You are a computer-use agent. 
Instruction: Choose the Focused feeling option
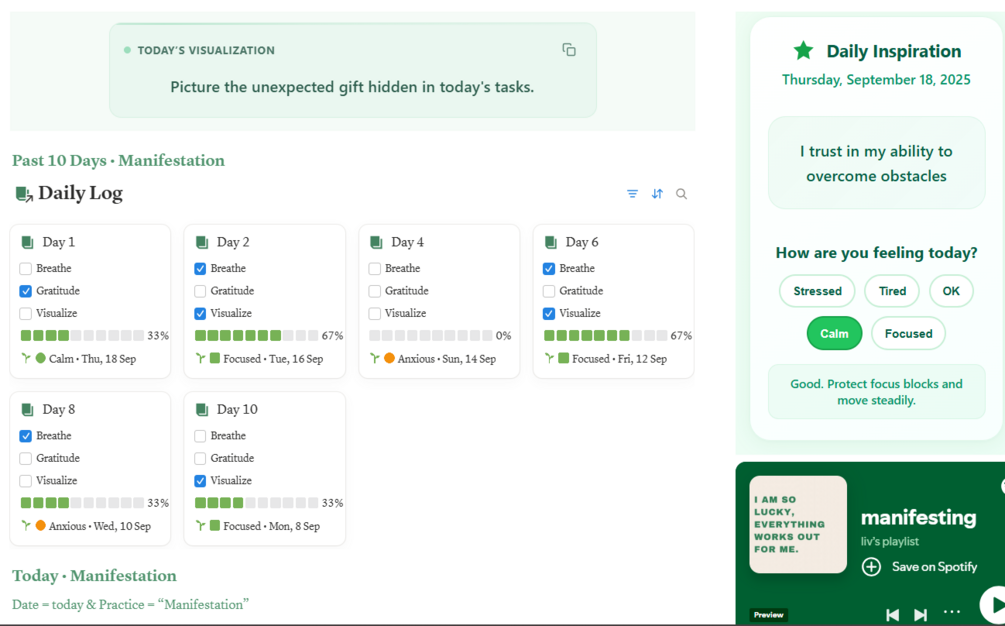(x=908, y=334)
